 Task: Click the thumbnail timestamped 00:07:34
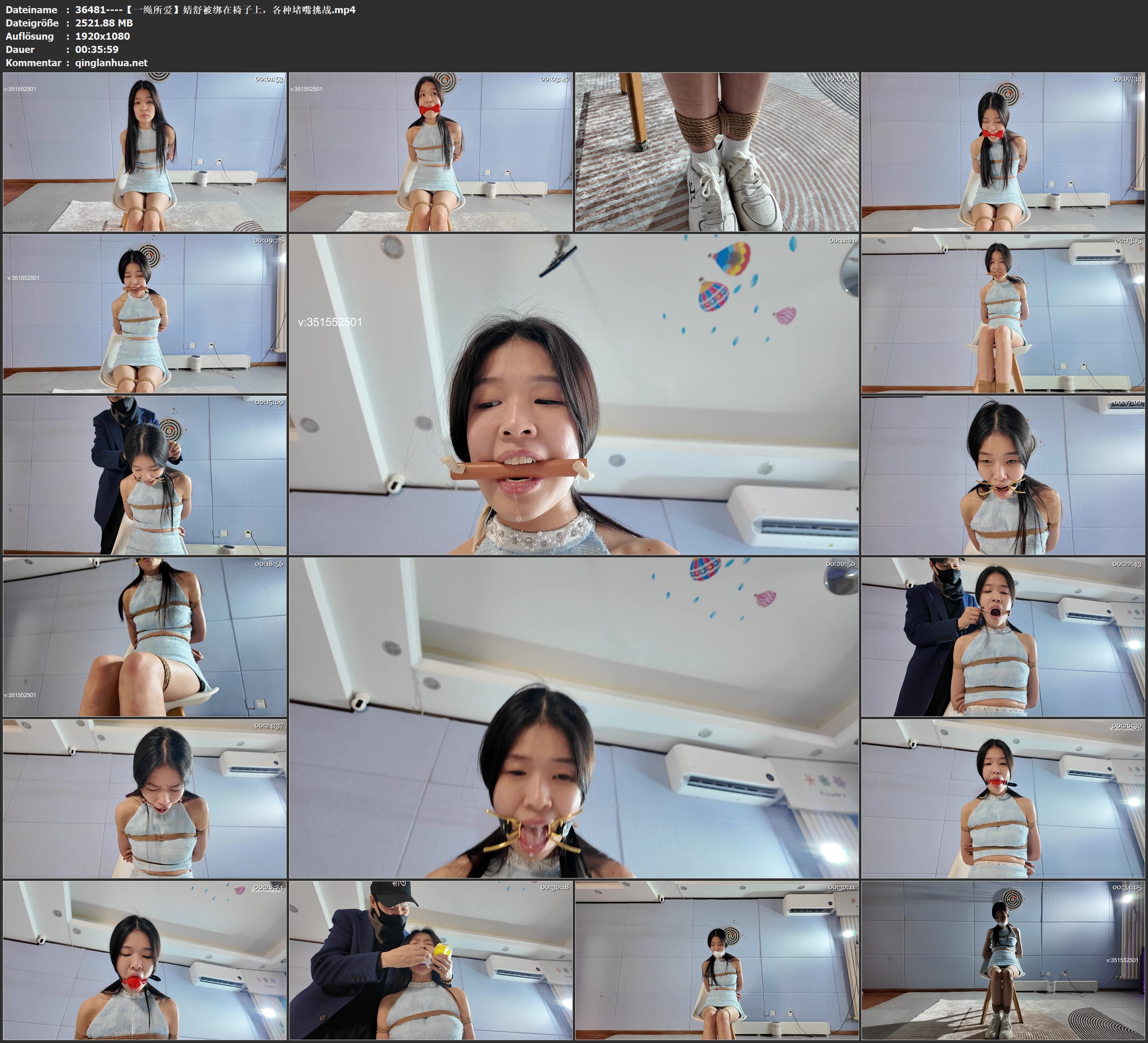(1003, 151)
